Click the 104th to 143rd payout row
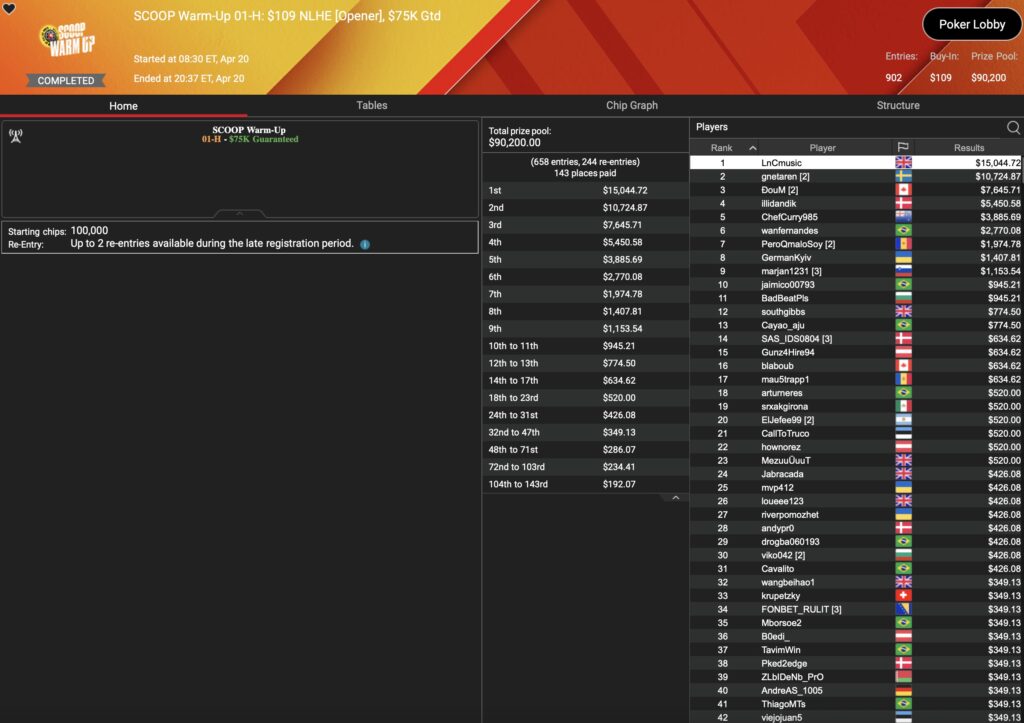The image size is (1024, 723). (585, 484)
